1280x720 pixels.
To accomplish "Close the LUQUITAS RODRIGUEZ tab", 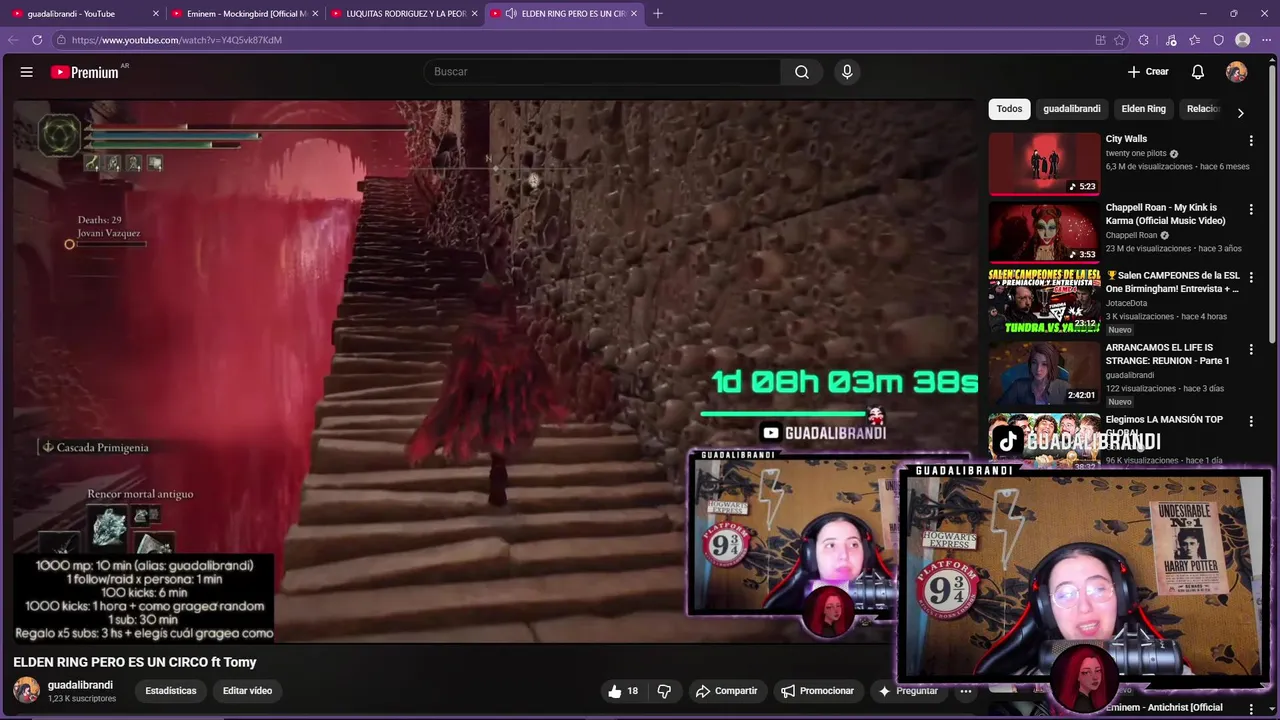I will tap(474, 13).
